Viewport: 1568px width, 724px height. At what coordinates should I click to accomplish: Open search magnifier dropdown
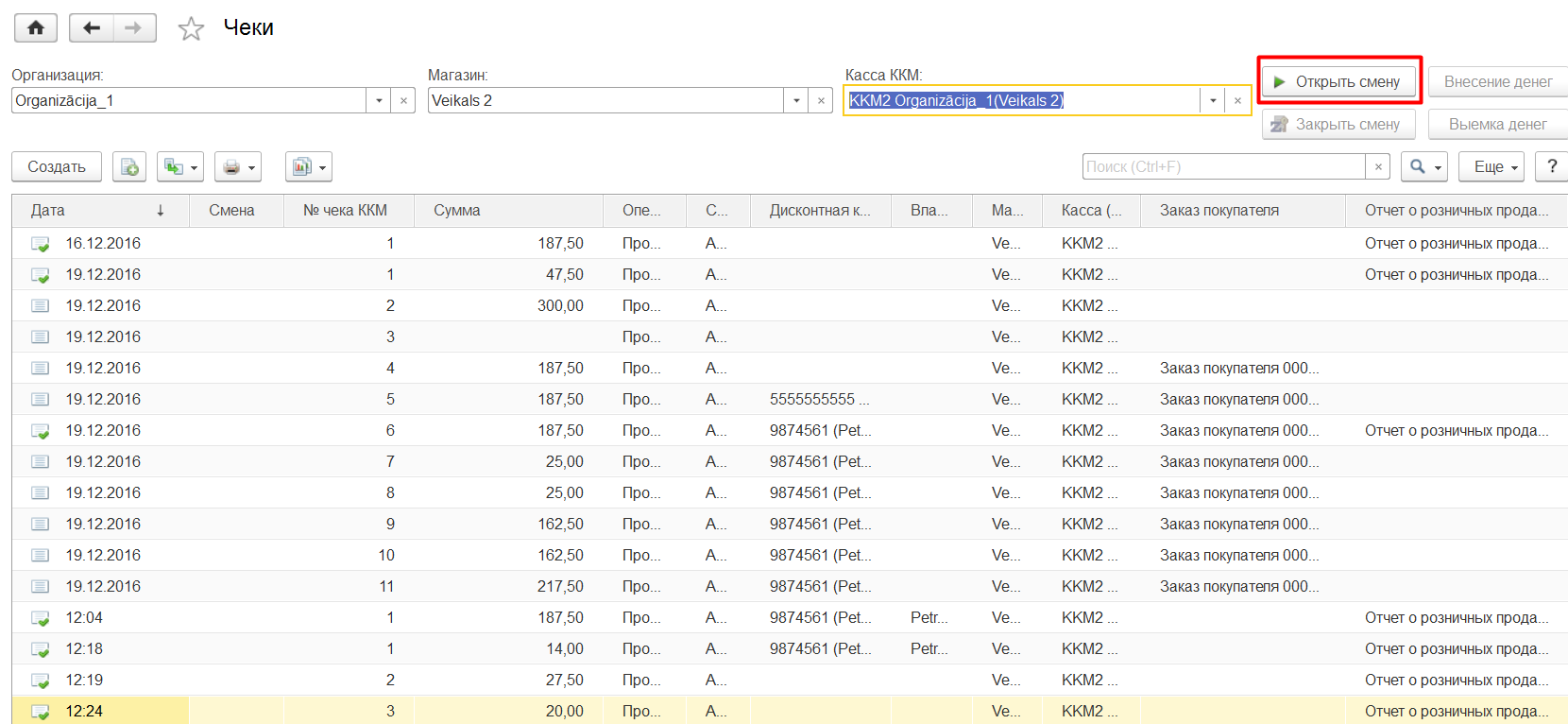click(1424, 167)
